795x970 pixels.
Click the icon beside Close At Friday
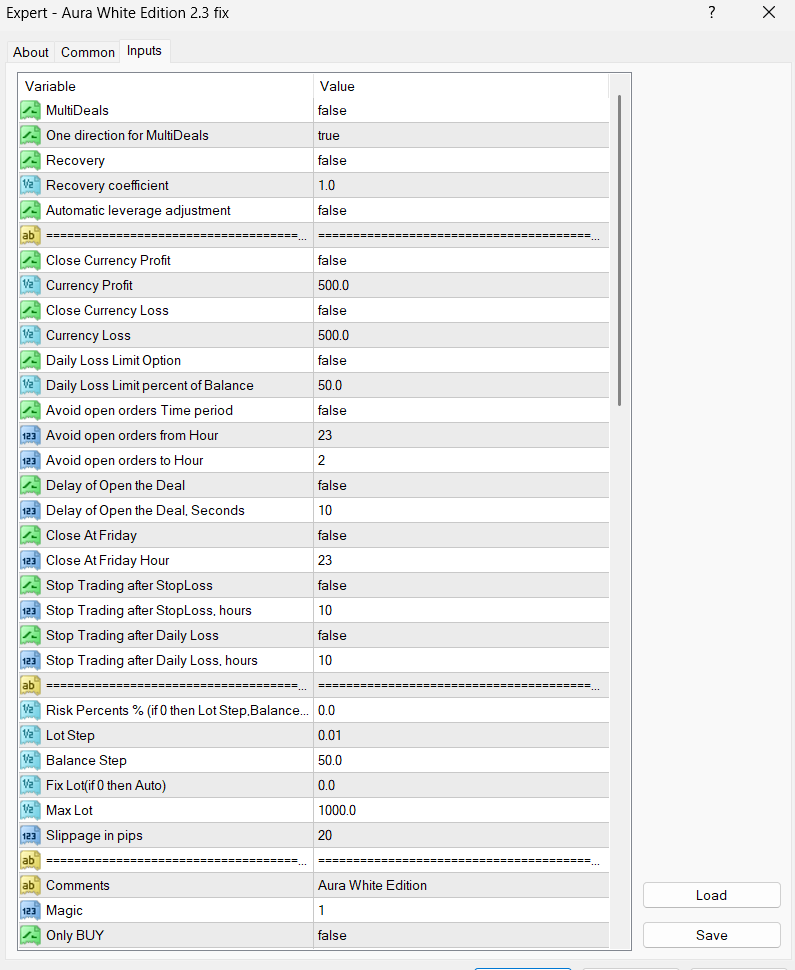pos(30,535)
